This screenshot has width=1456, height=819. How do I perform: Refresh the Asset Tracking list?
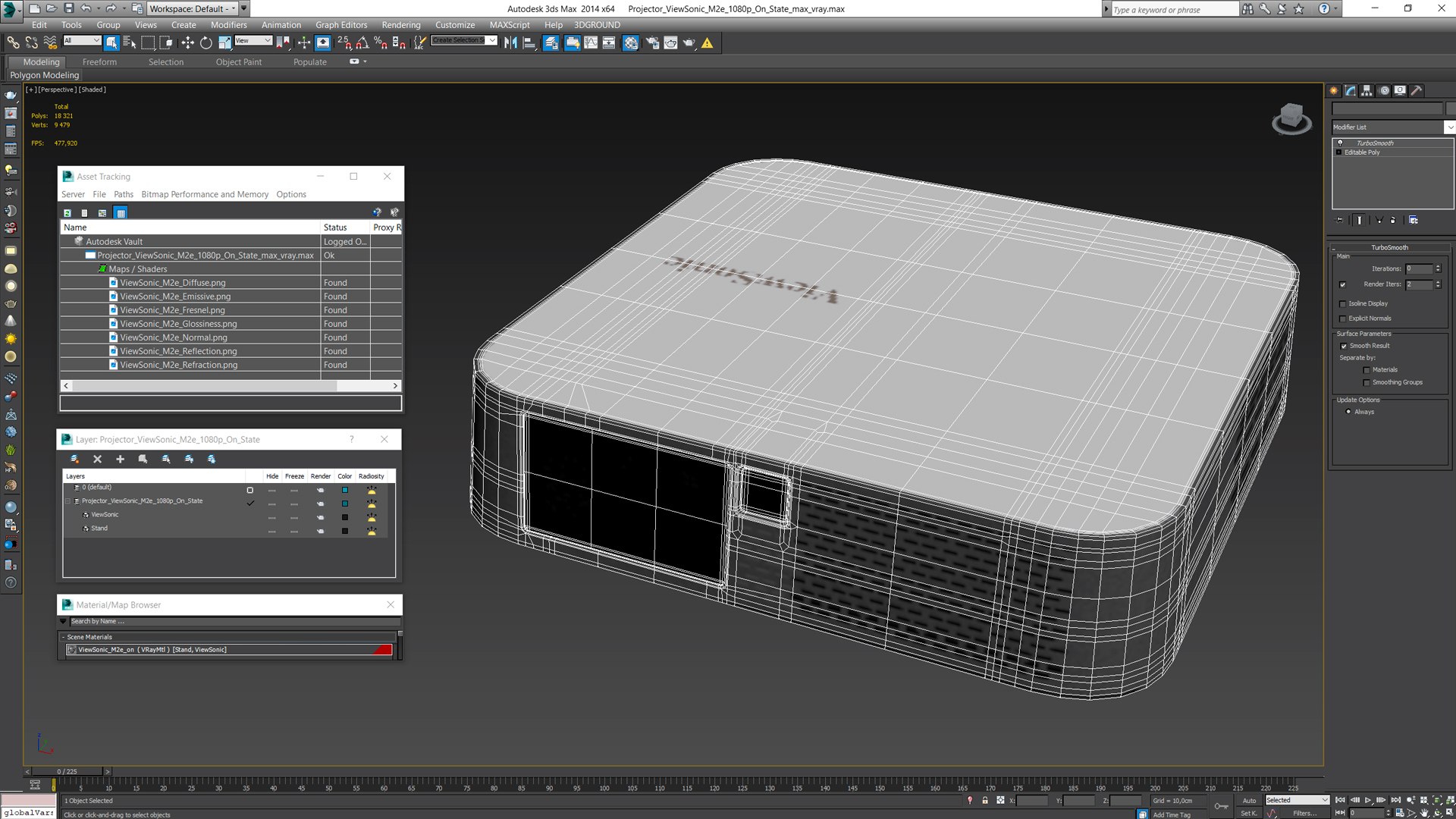[x=67, y=213]
